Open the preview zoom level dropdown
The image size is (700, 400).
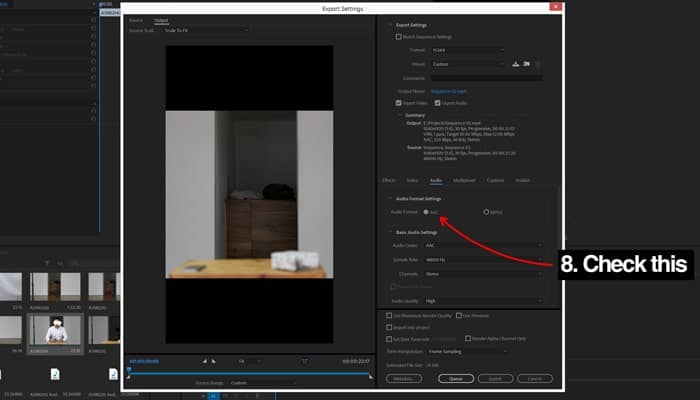point(250,361)
